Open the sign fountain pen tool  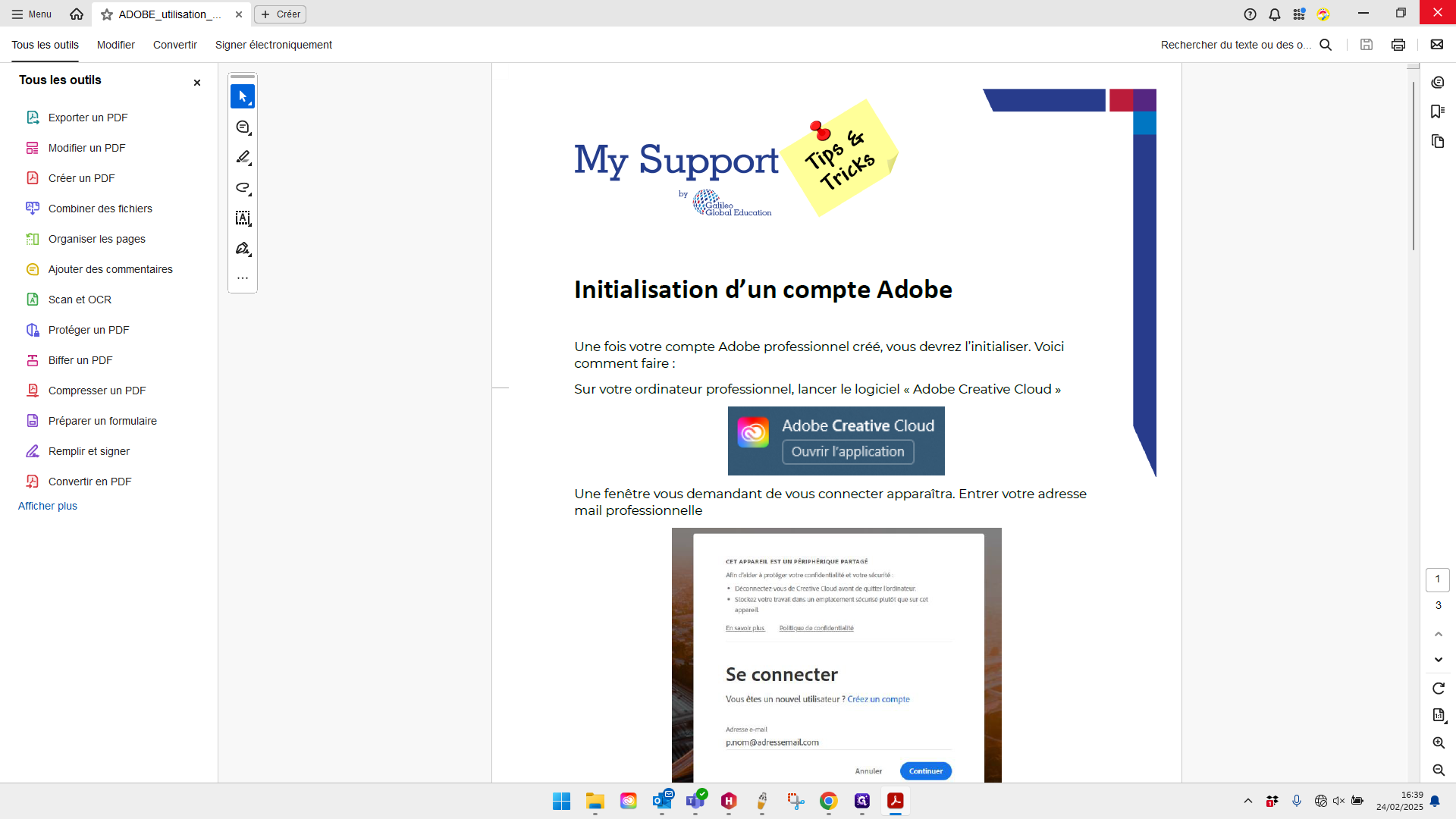pos(243,249)
